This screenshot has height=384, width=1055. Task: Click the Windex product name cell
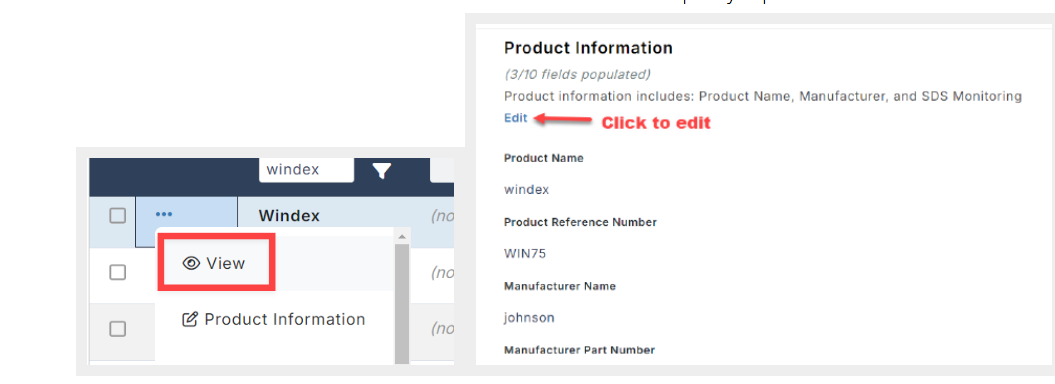tap(289, 216)
